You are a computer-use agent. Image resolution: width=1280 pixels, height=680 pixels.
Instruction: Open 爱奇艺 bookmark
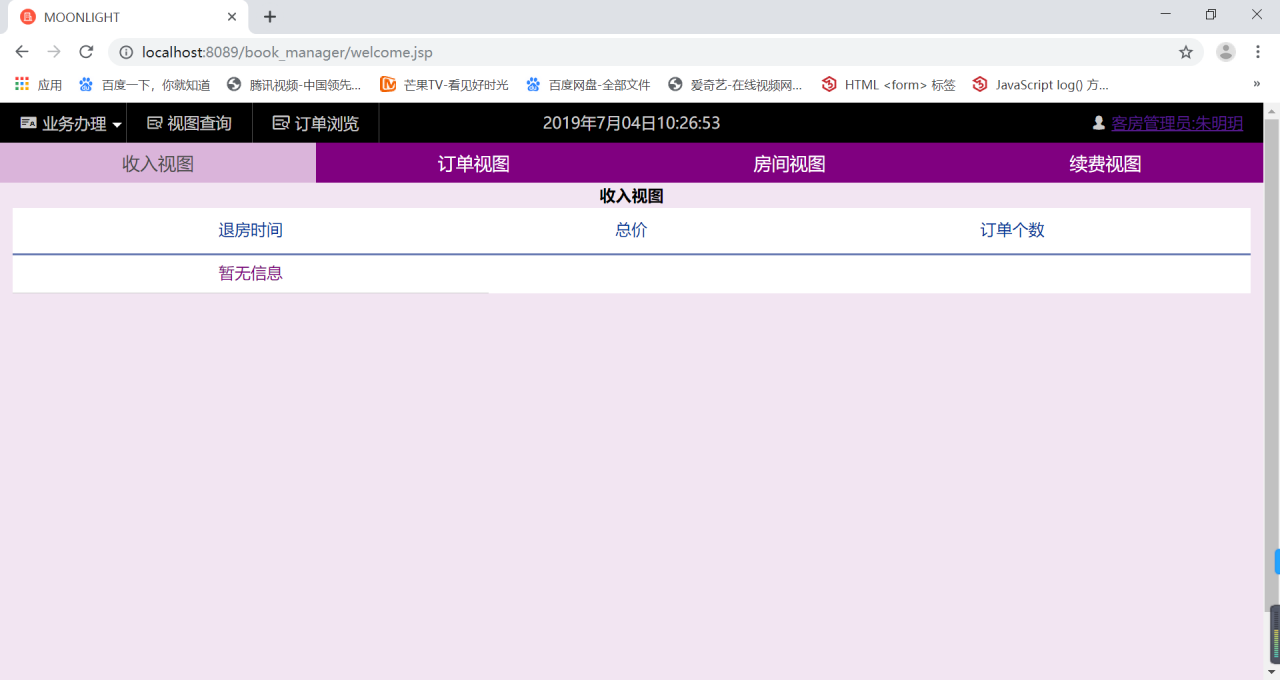pos(736,85)
